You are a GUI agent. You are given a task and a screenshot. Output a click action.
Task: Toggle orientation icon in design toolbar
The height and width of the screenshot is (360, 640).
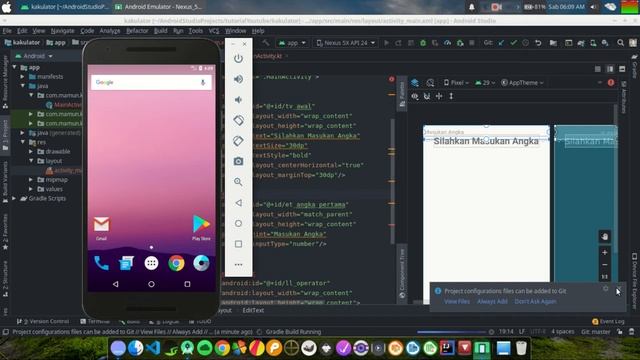click(430, 83)
